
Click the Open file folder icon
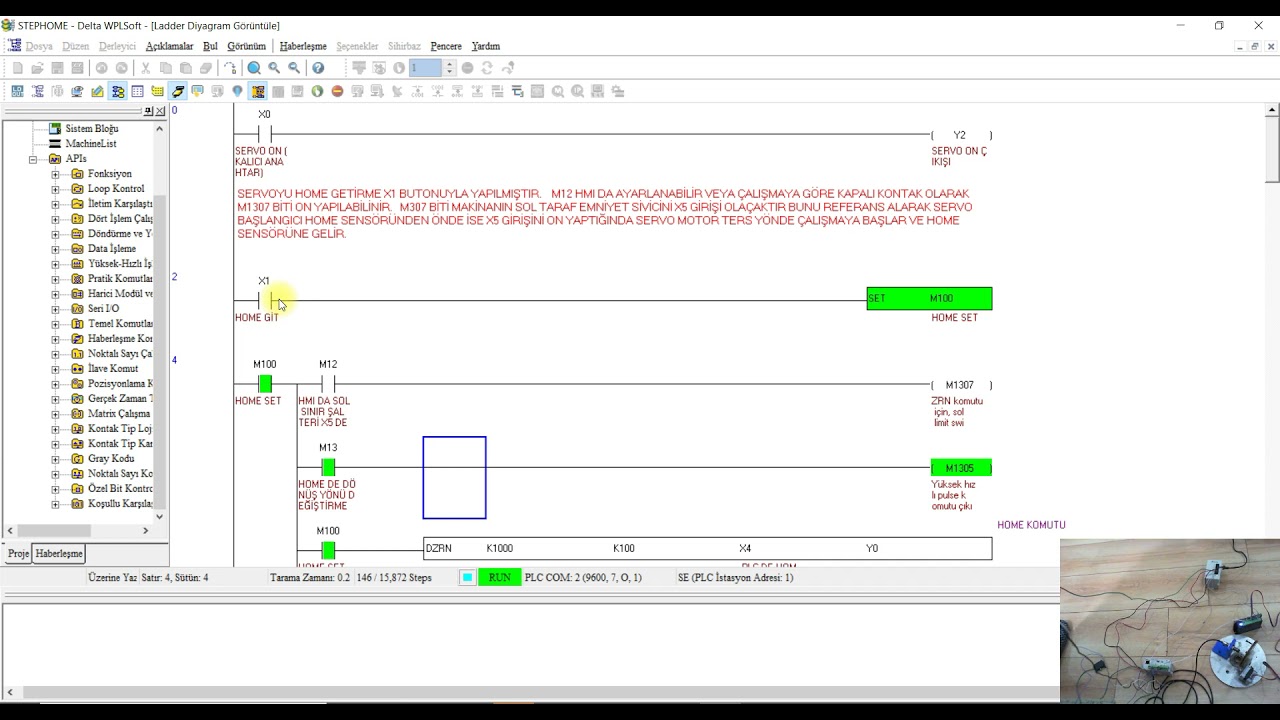(37, 68)
